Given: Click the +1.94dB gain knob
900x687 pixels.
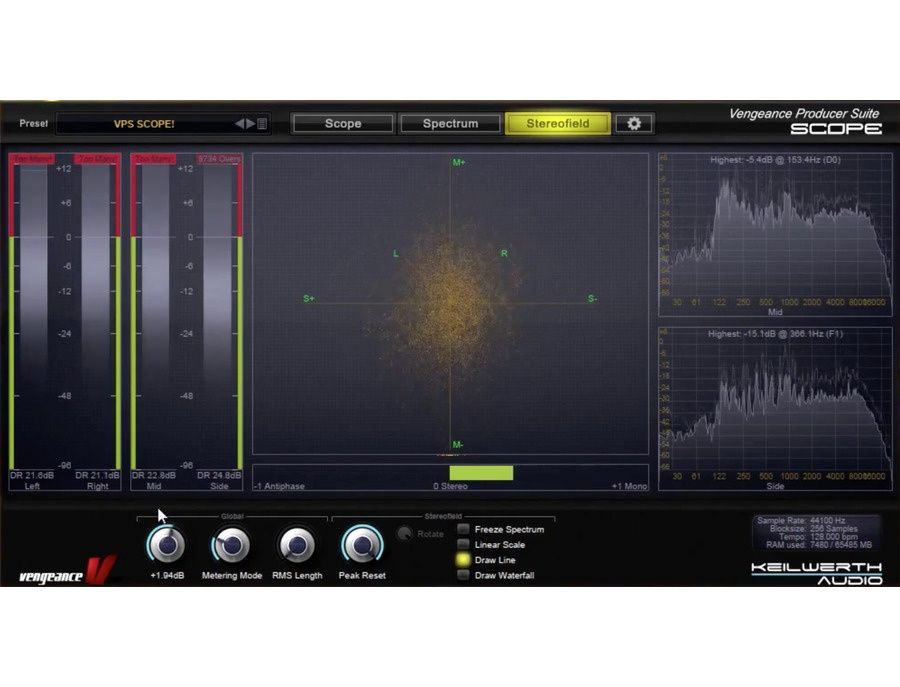Looking at the screenshot, I should click(166, 546).
